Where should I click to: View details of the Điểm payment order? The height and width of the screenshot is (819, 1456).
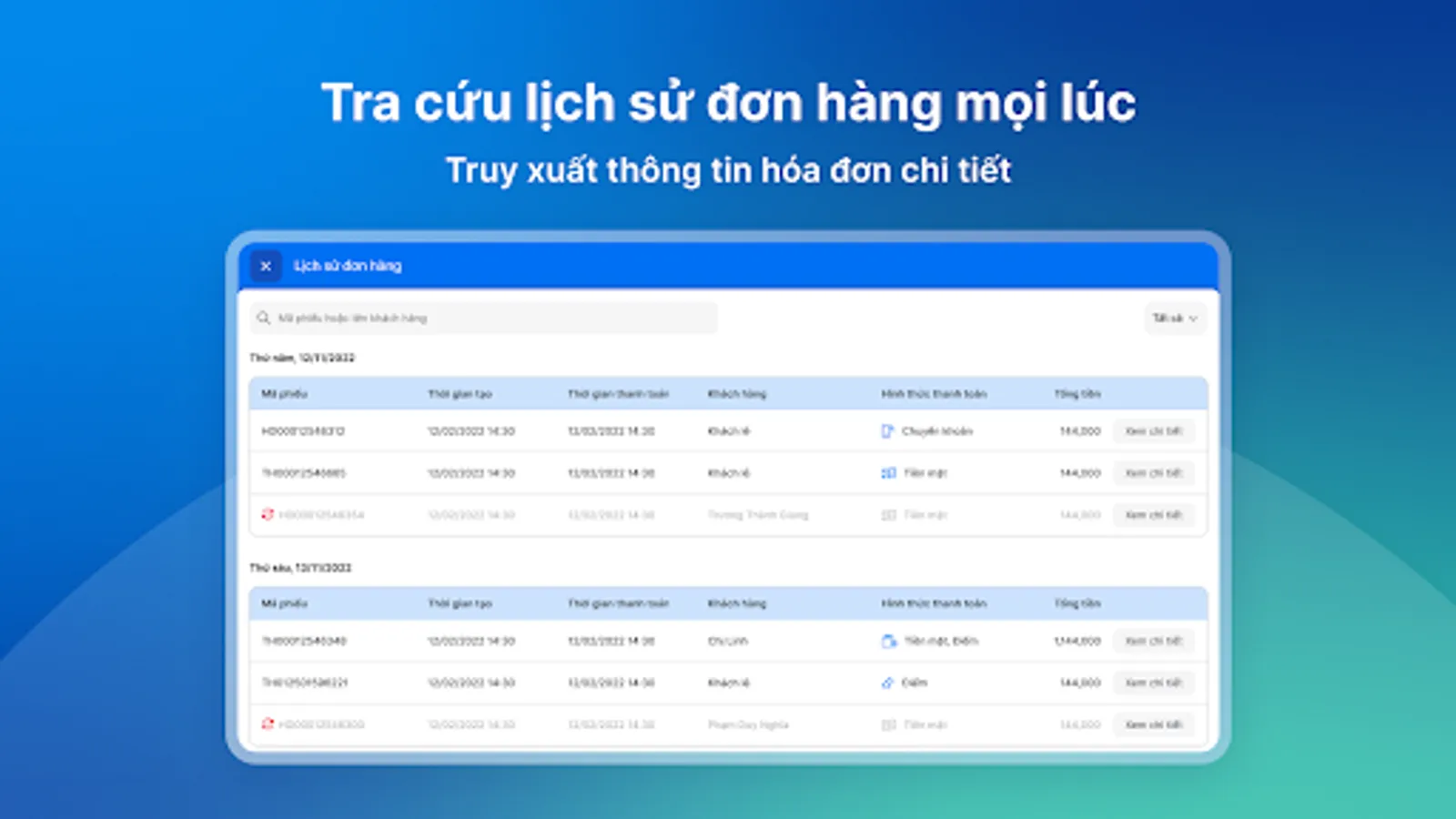(1154, 682)
